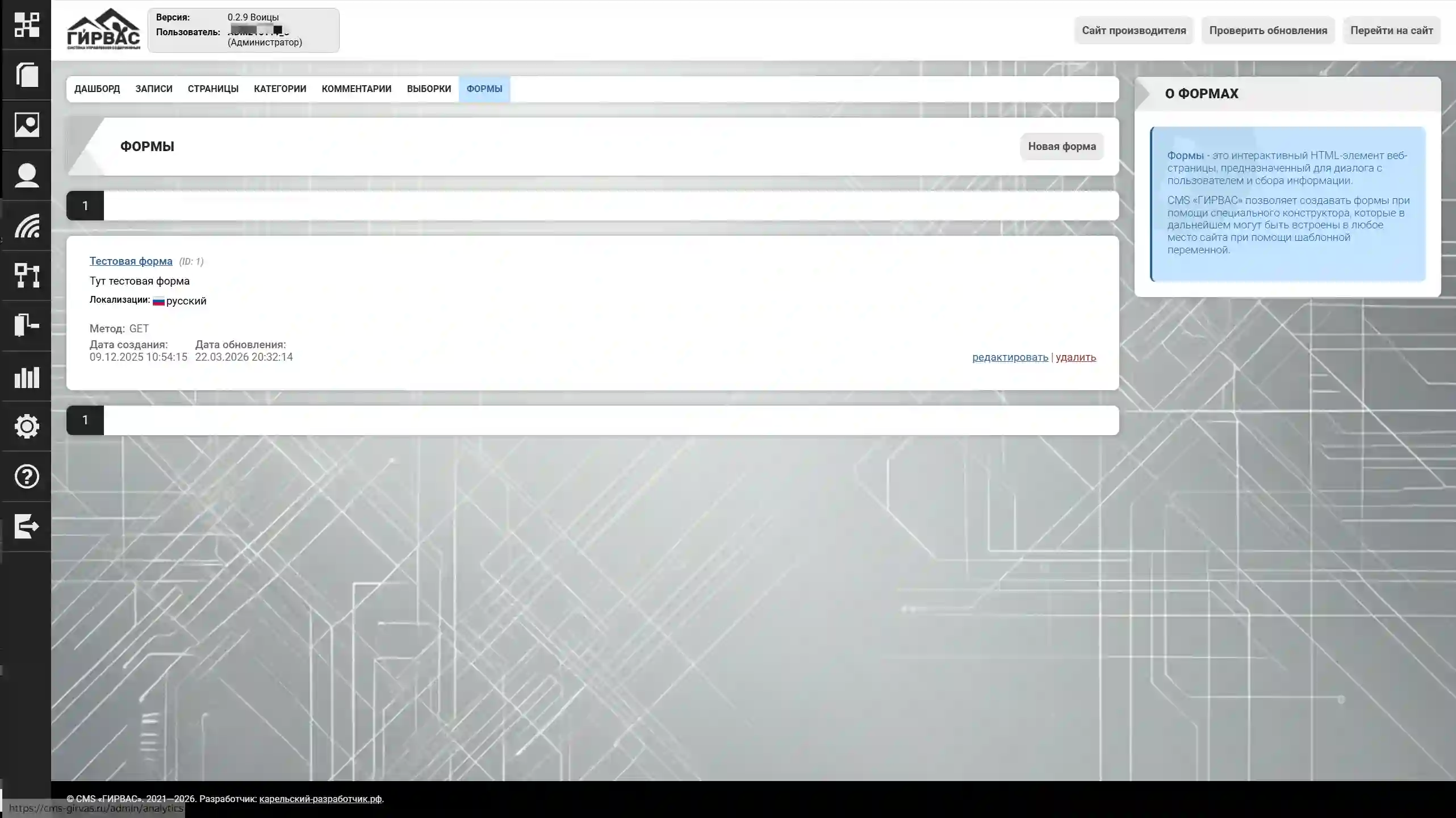The image size is (1456, 818).
Task: Click the Новая форма button
Action: click(1061, 147)
